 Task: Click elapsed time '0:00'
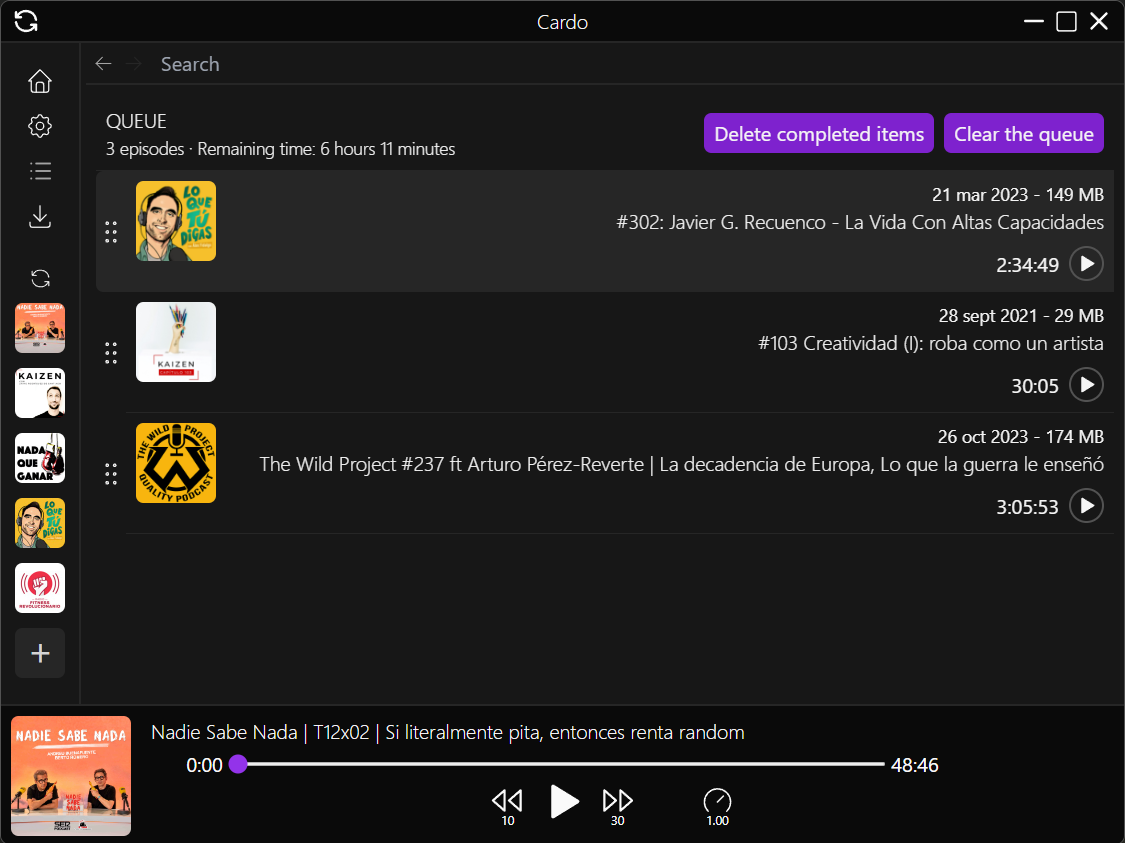[x=204, y=766]
